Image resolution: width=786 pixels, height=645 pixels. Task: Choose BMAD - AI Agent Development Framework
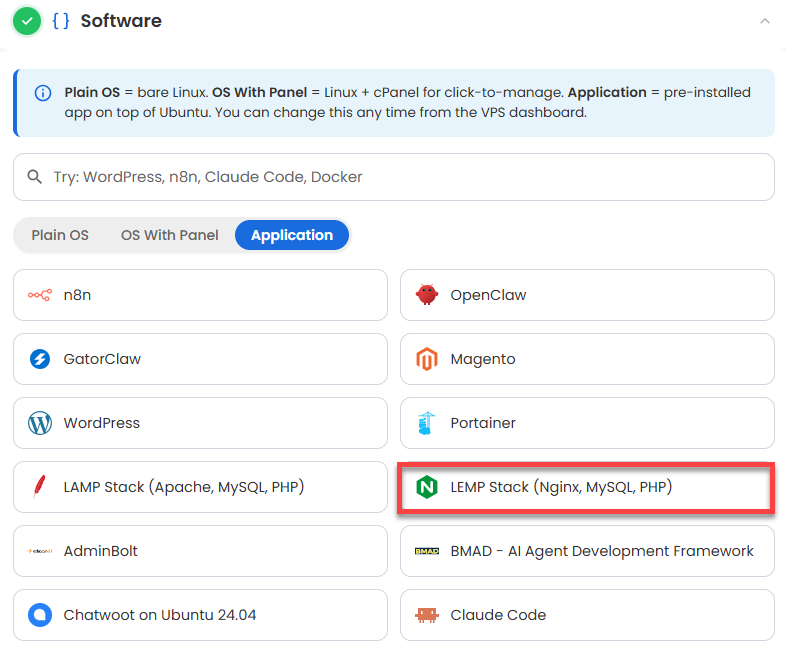(x=587, y=551)
